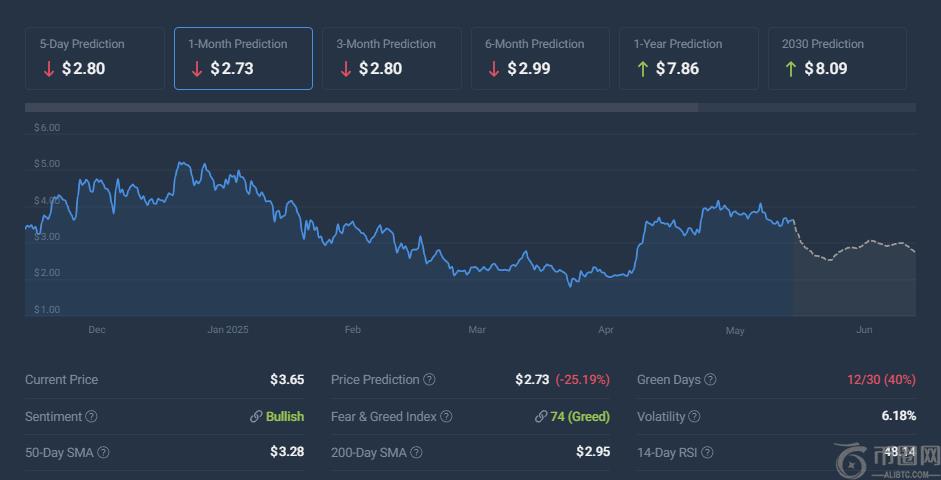
Task: Select the 1-Year Prediction tab
Action: (x=689, y=58)
